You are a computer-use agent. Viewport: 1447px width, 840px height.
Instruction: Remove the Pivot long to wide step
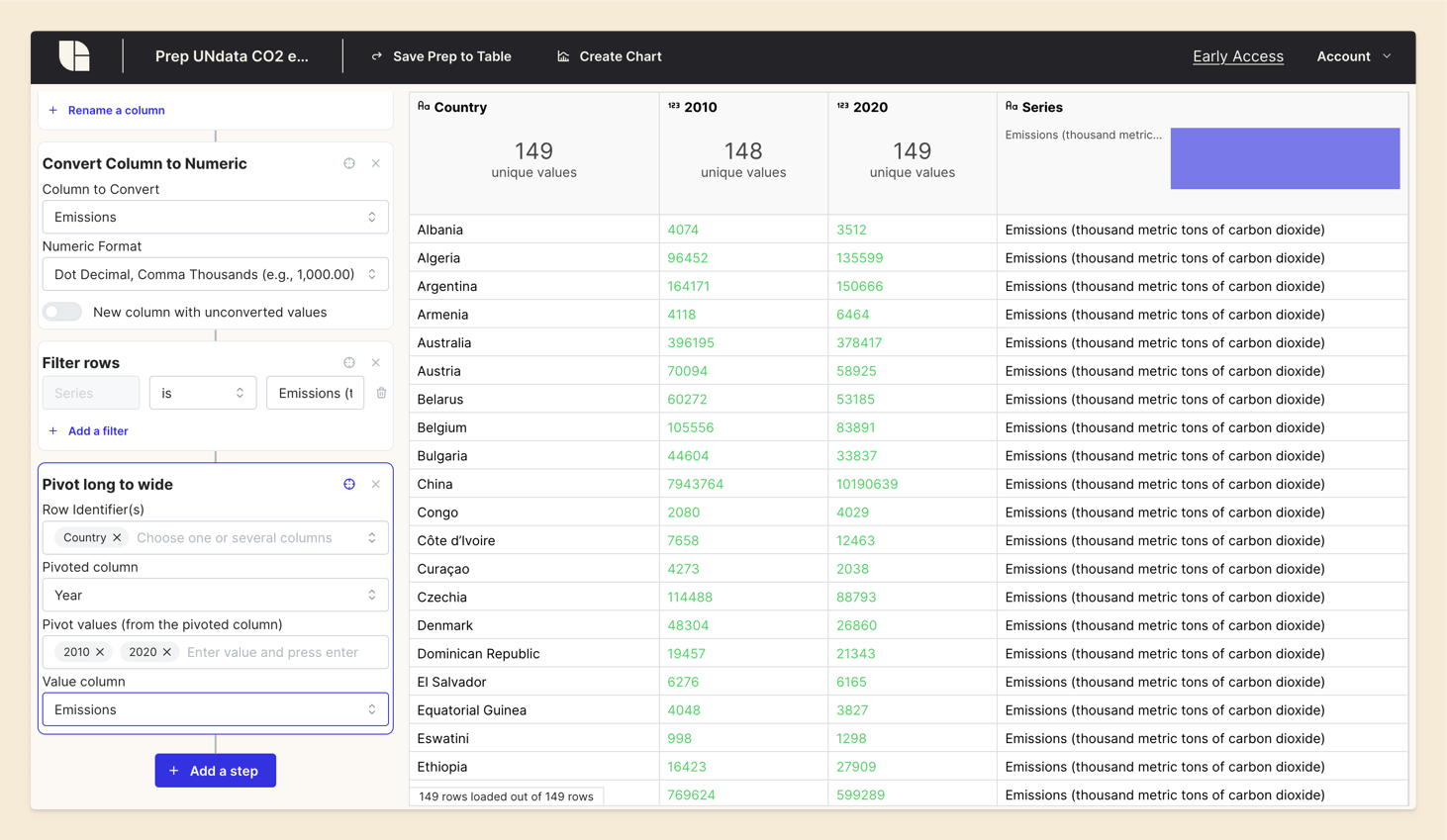point(376,485)
